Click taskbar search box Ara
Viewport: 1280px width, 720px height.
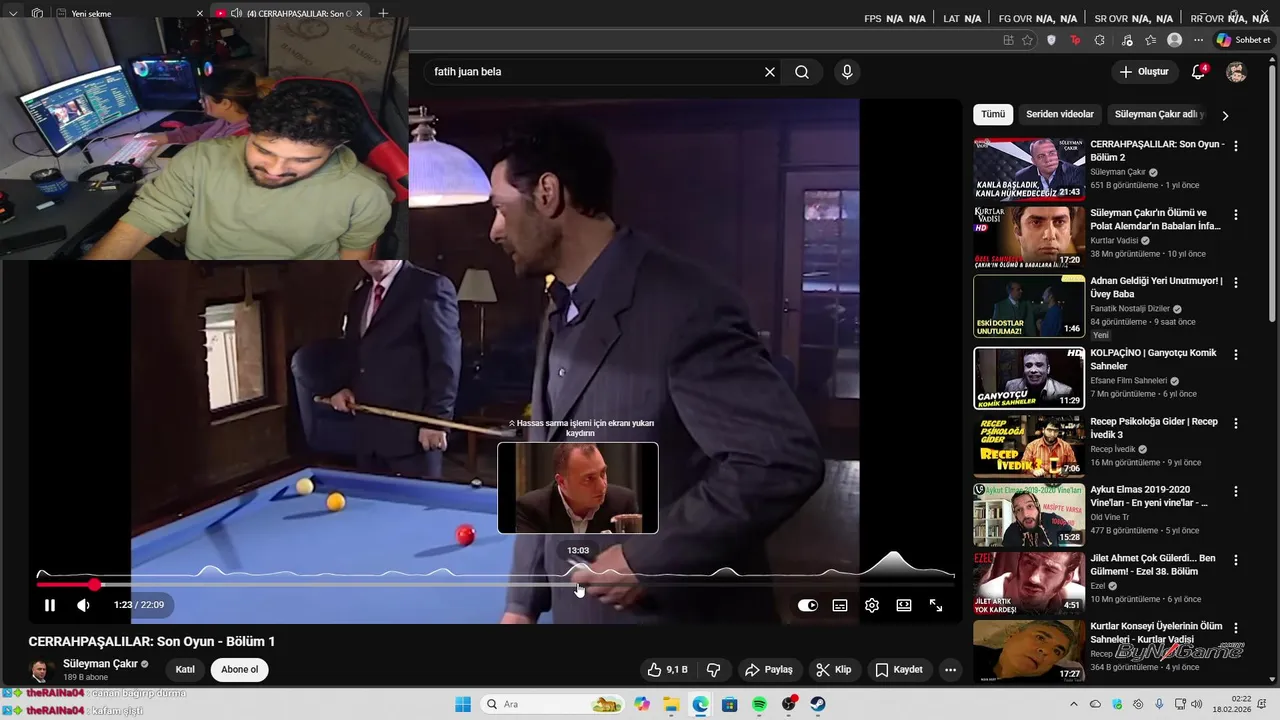[x=550, y=704]
